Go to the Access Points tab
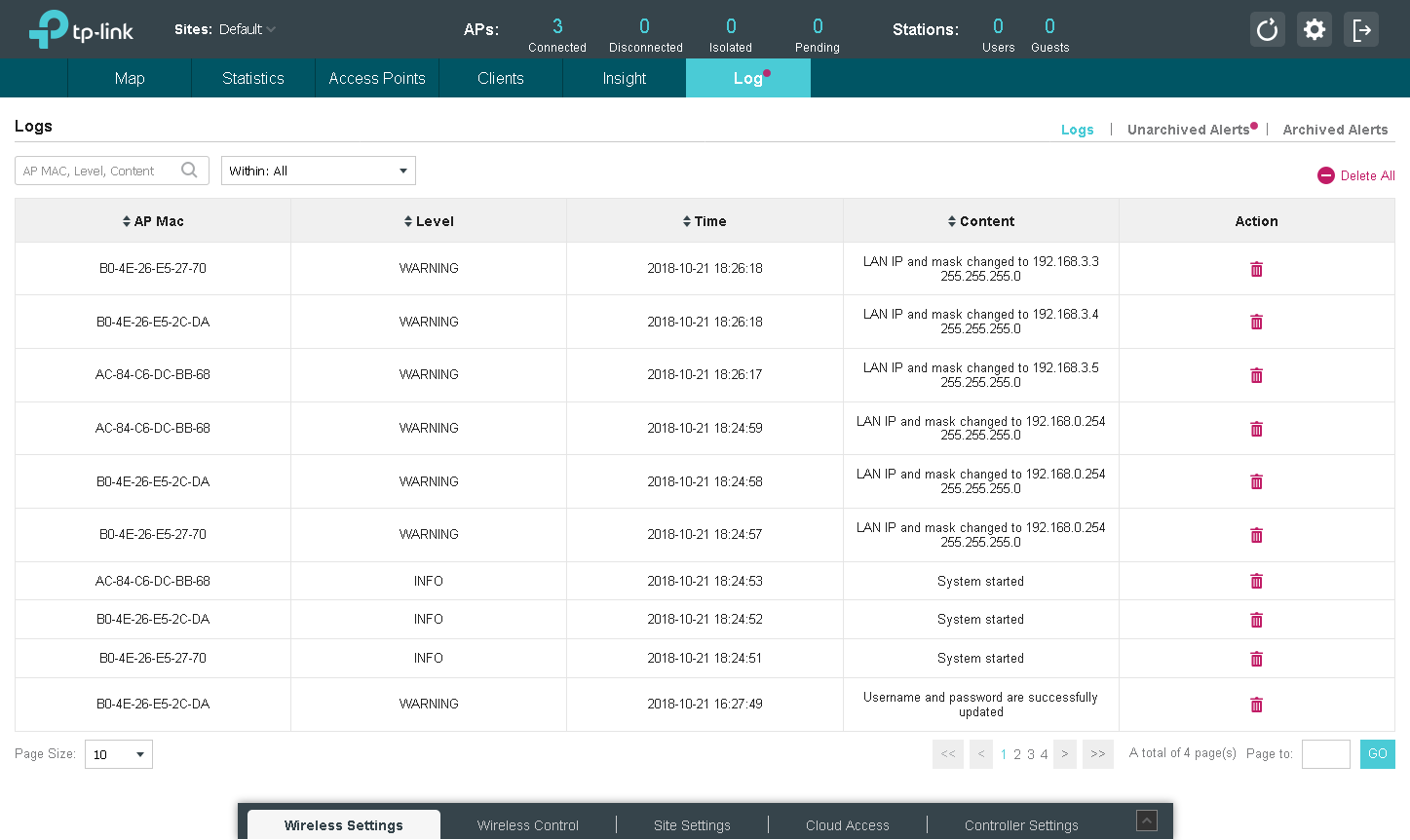1410x840 pixels. tap(377, 78)
